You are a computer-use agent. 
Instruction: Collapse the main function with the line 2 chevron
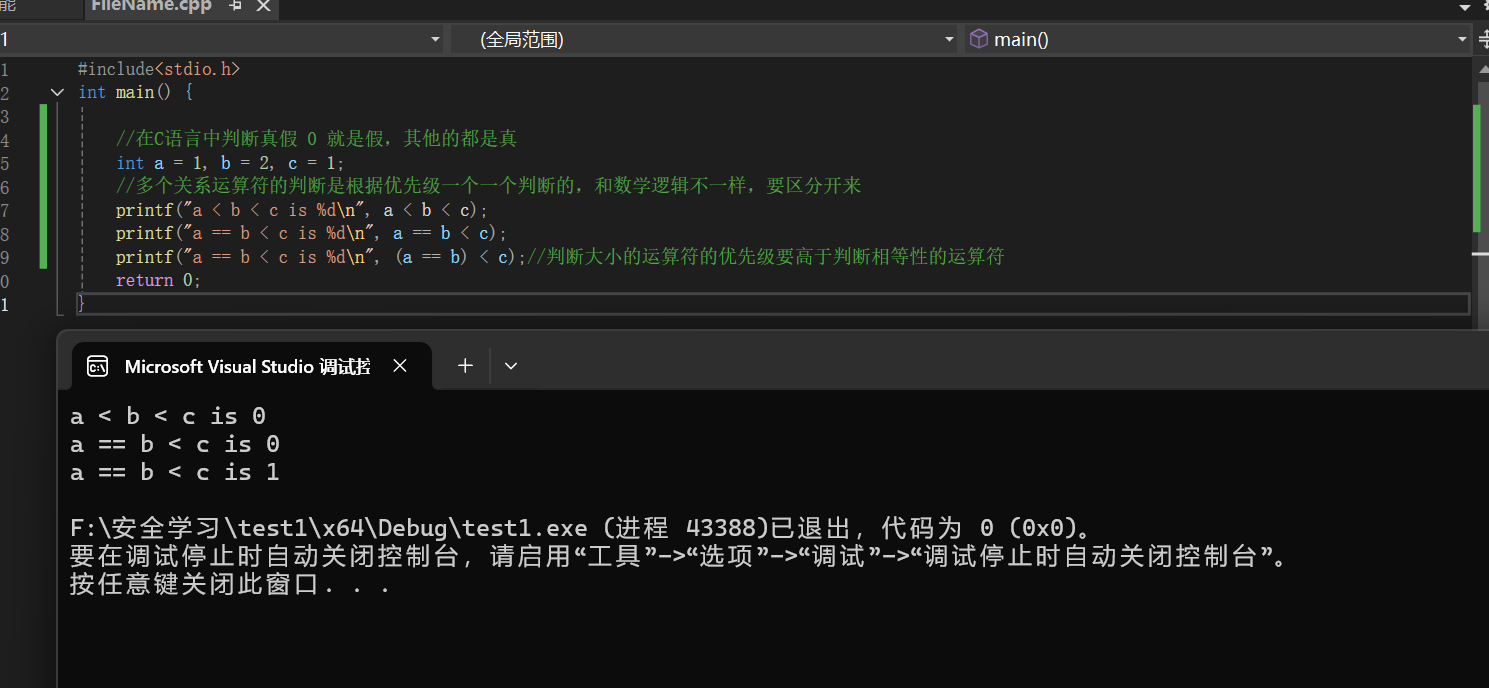coord(57,91)
